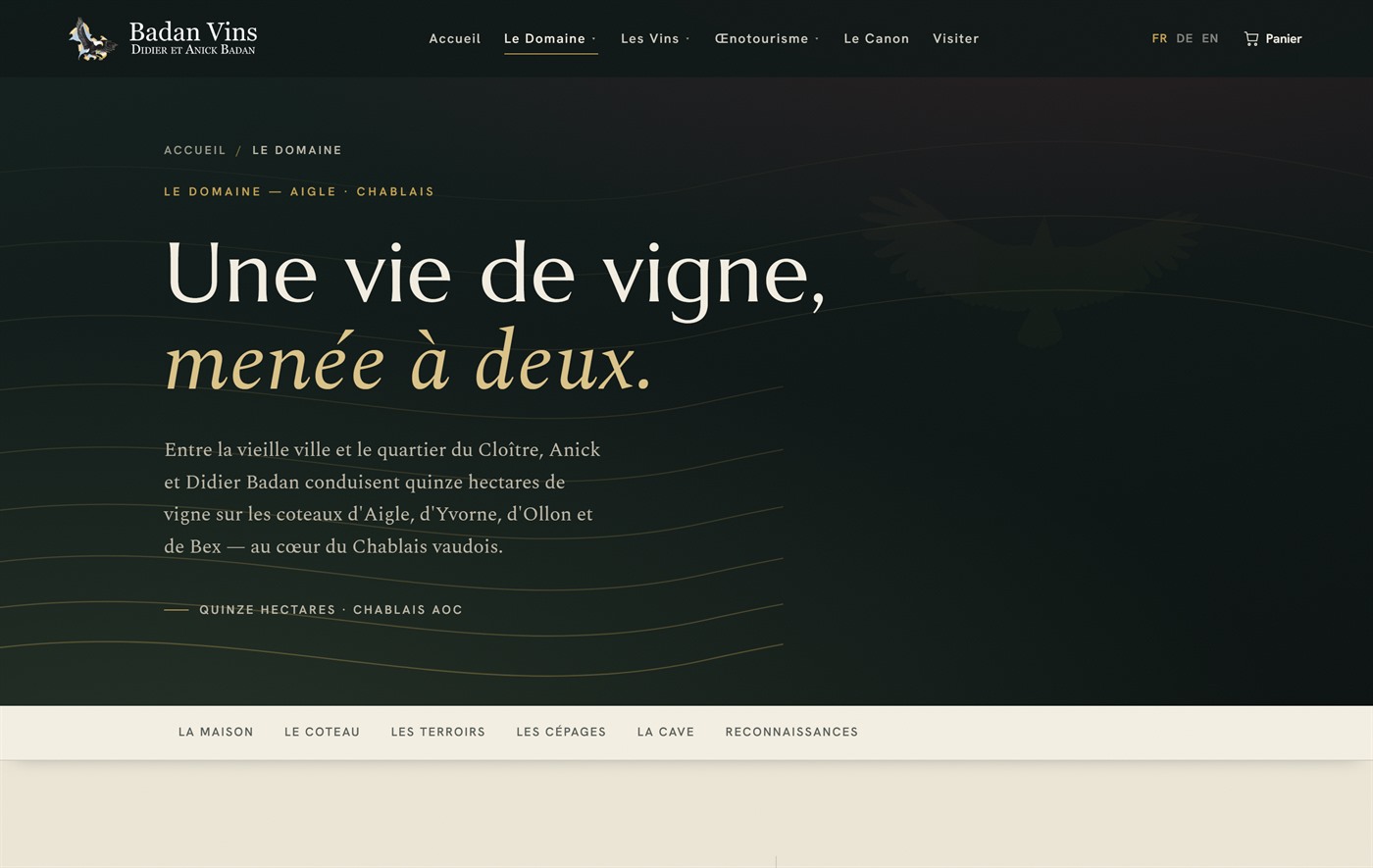Viewport: 1373px width, 868px height.
Task: Click the Badan Vins eagle logo
Action: (x=93, y=39)
